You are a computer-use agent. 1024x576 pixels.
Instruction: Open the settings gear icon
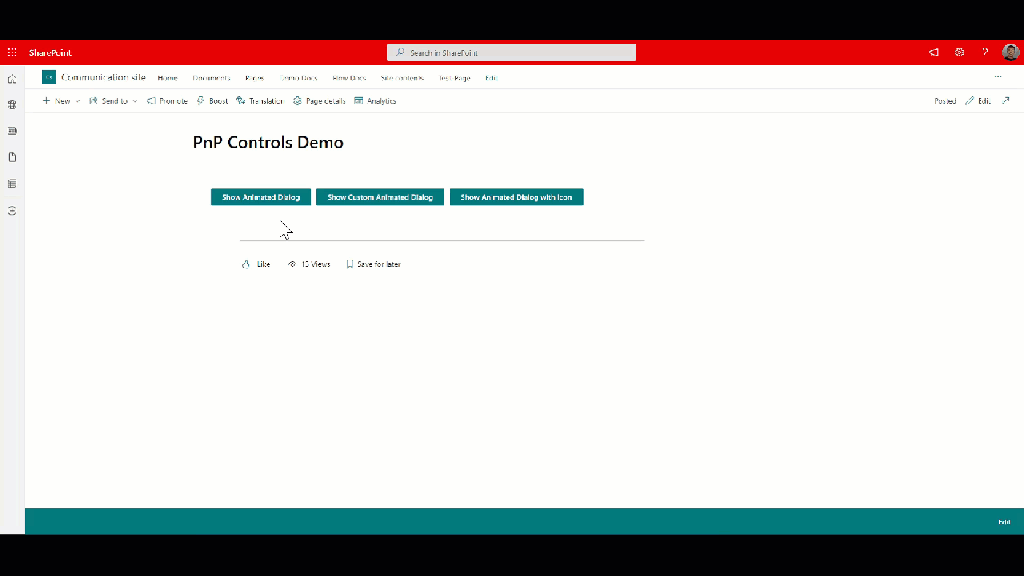point(959,52)
